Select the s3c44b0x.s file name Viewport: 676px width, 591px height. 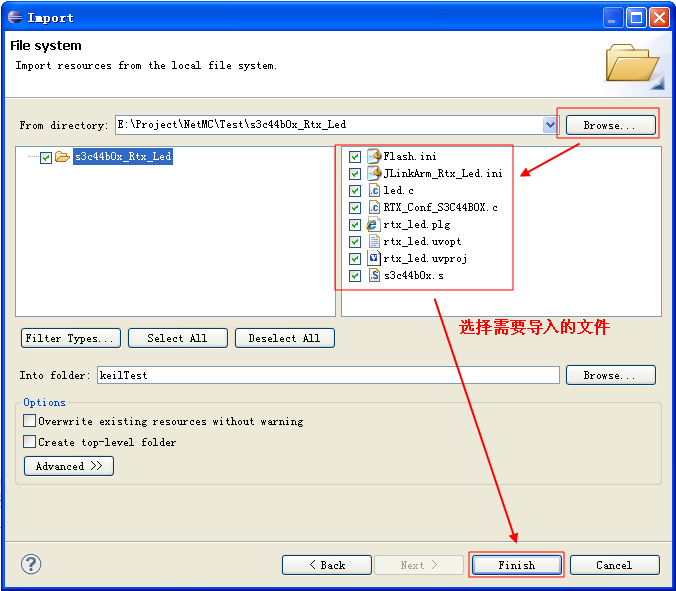413,275
